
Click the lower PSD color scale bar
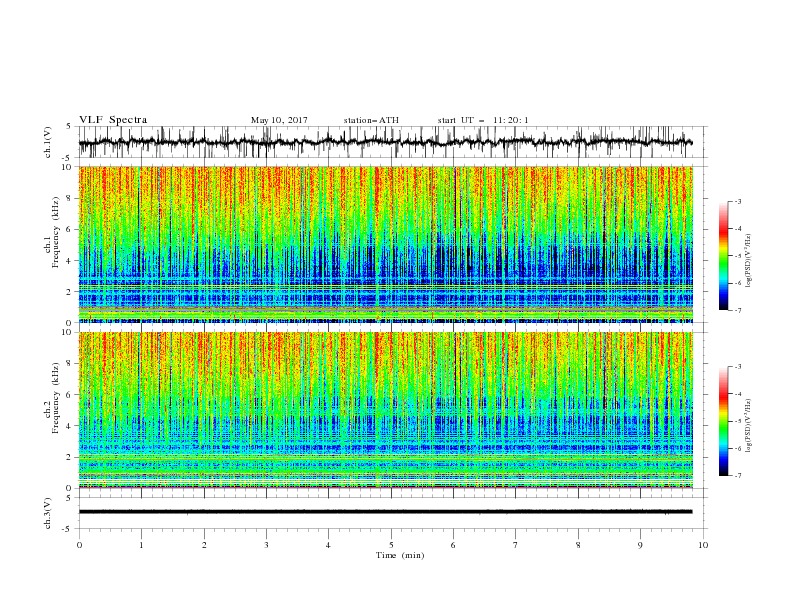[x=724, y=421]
